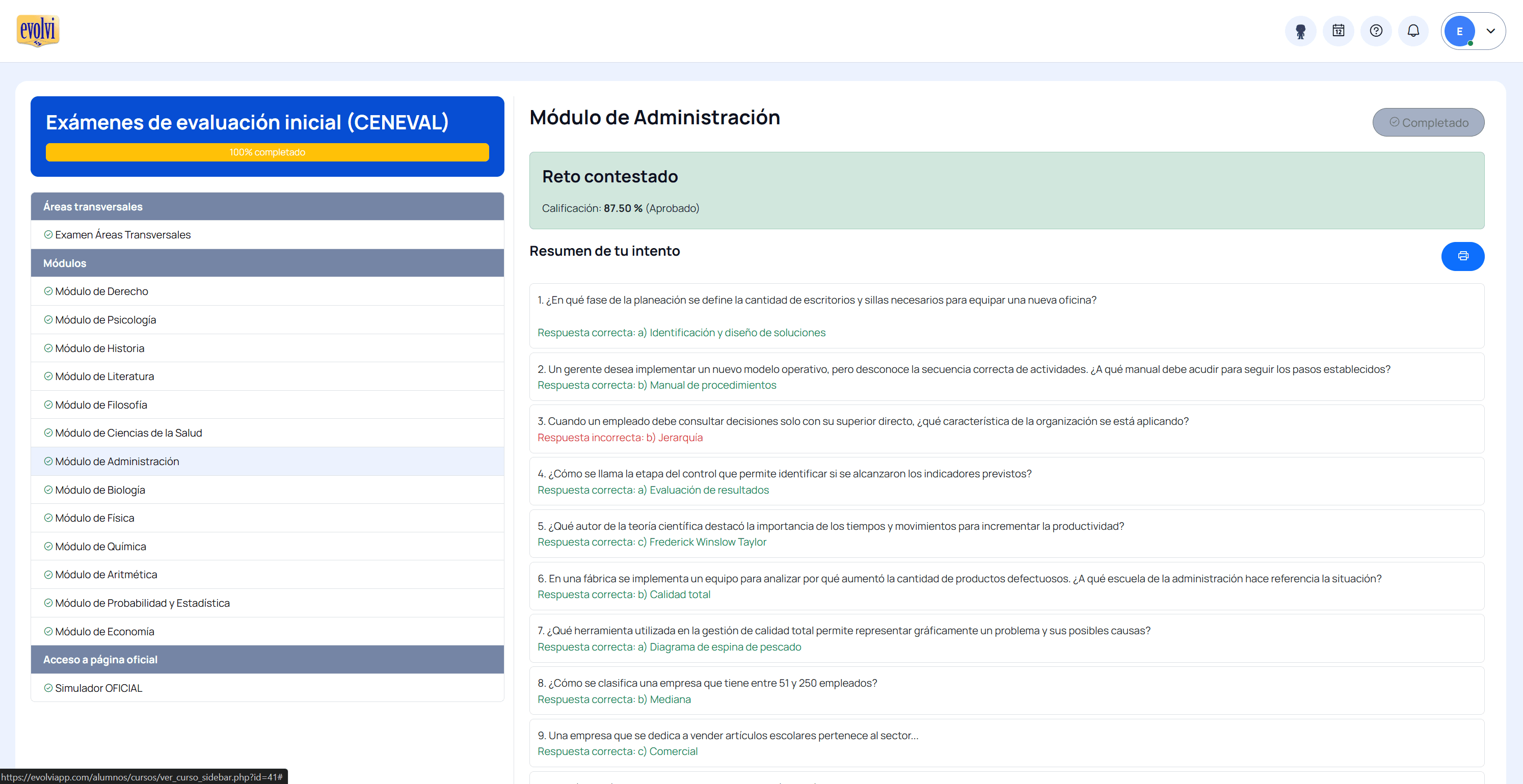Click the 100% completado progress bar
The height and width of the screenshot is (784, 1523).
[267, 152]
